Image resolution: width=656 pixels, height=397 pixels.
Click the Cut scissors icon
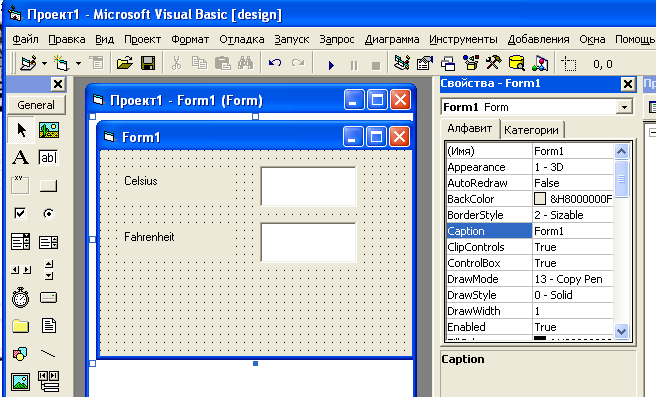point(177,64)
